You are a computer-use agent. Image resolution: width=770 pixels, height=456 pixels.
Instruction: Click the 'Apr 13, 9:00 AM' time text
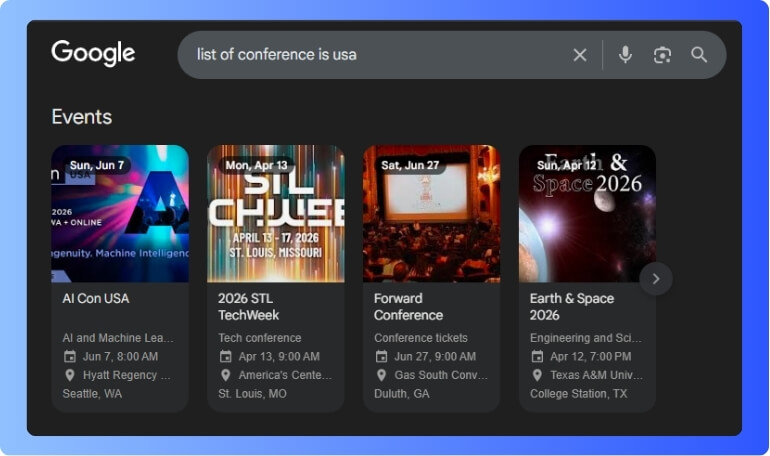coord(279,356)
